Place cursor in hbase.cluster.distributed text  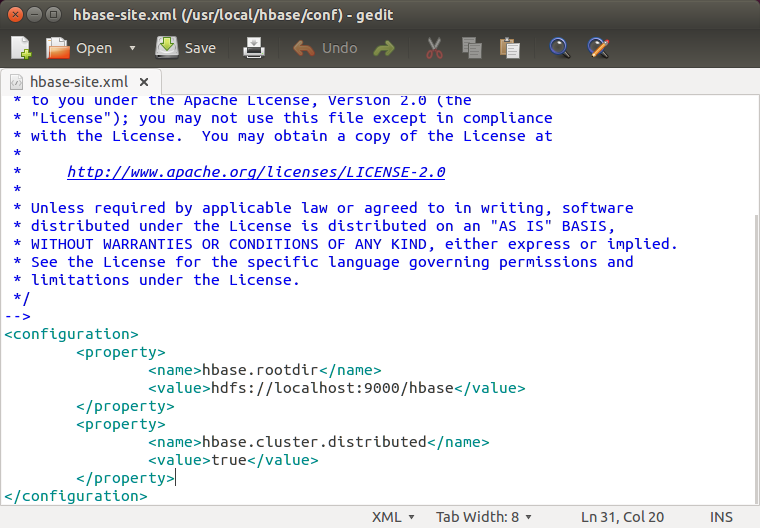pos(314,442)
